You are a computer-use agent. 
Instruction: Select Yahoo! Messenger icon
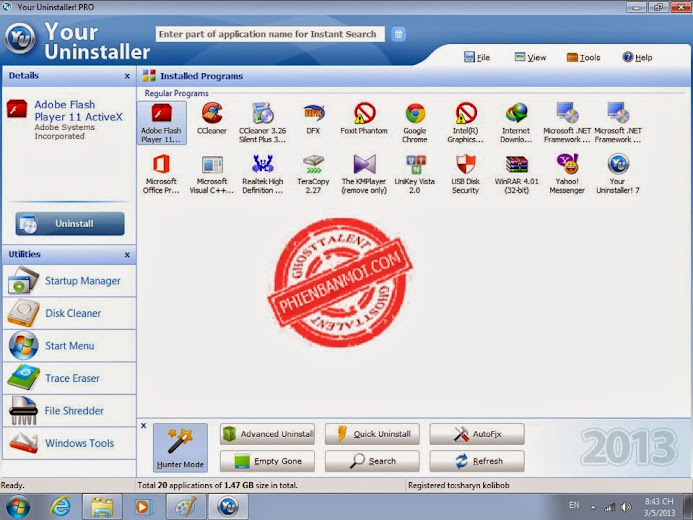point(567,174)
